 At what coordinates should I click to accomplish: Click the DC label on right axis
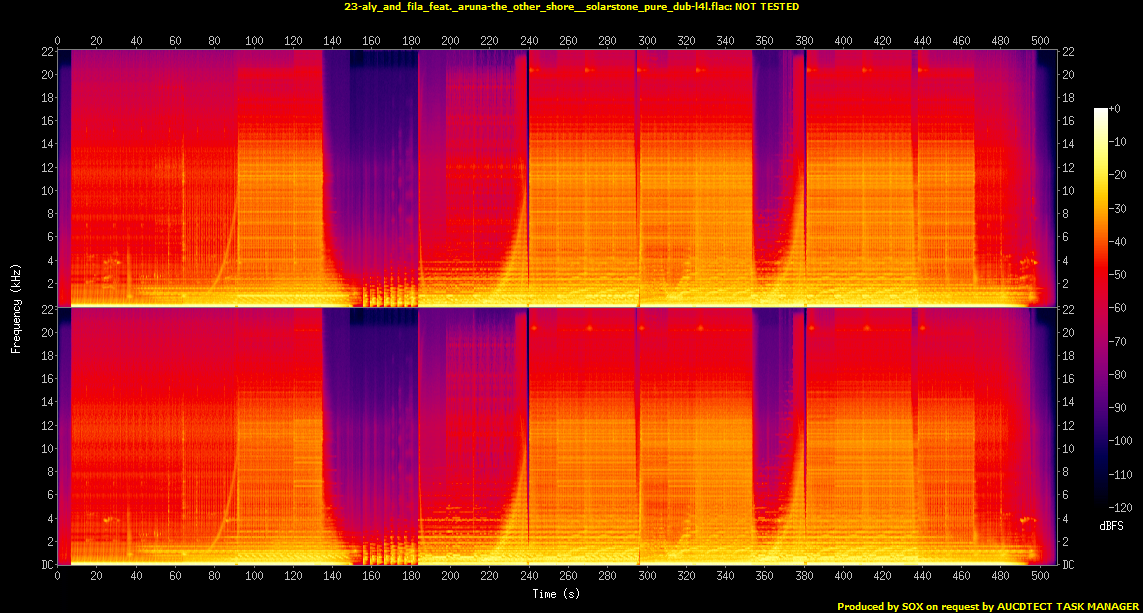(1069, 565)
